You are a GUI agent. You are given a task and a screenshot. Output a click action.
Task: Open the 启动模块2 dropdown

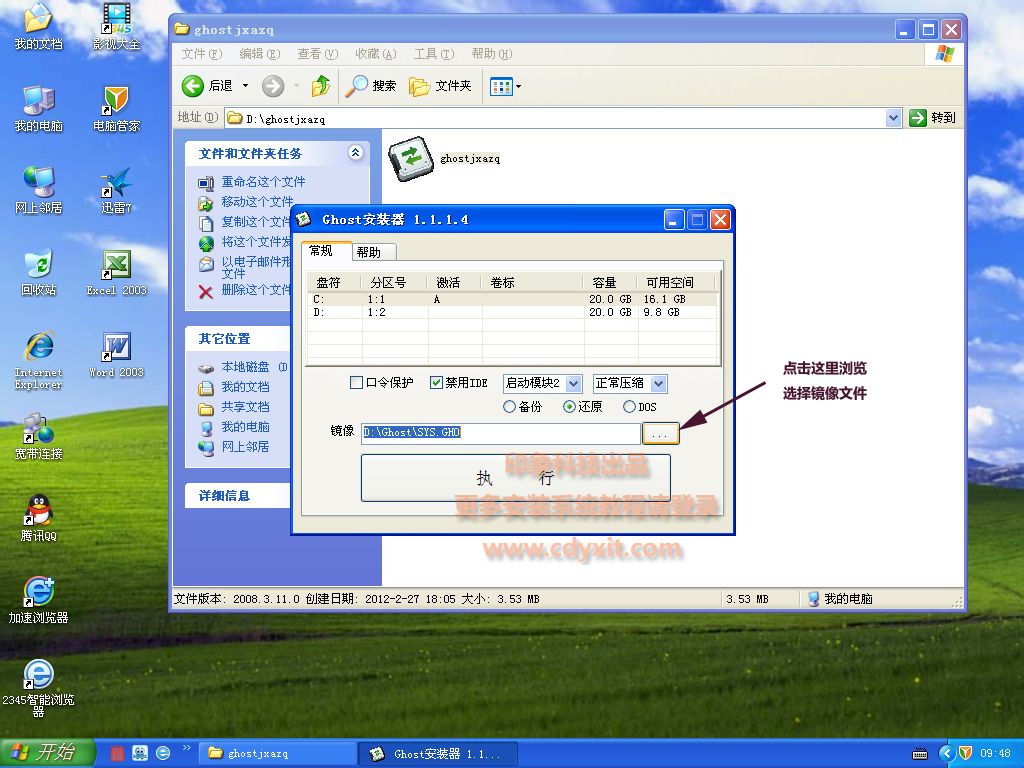click(573, 383)
